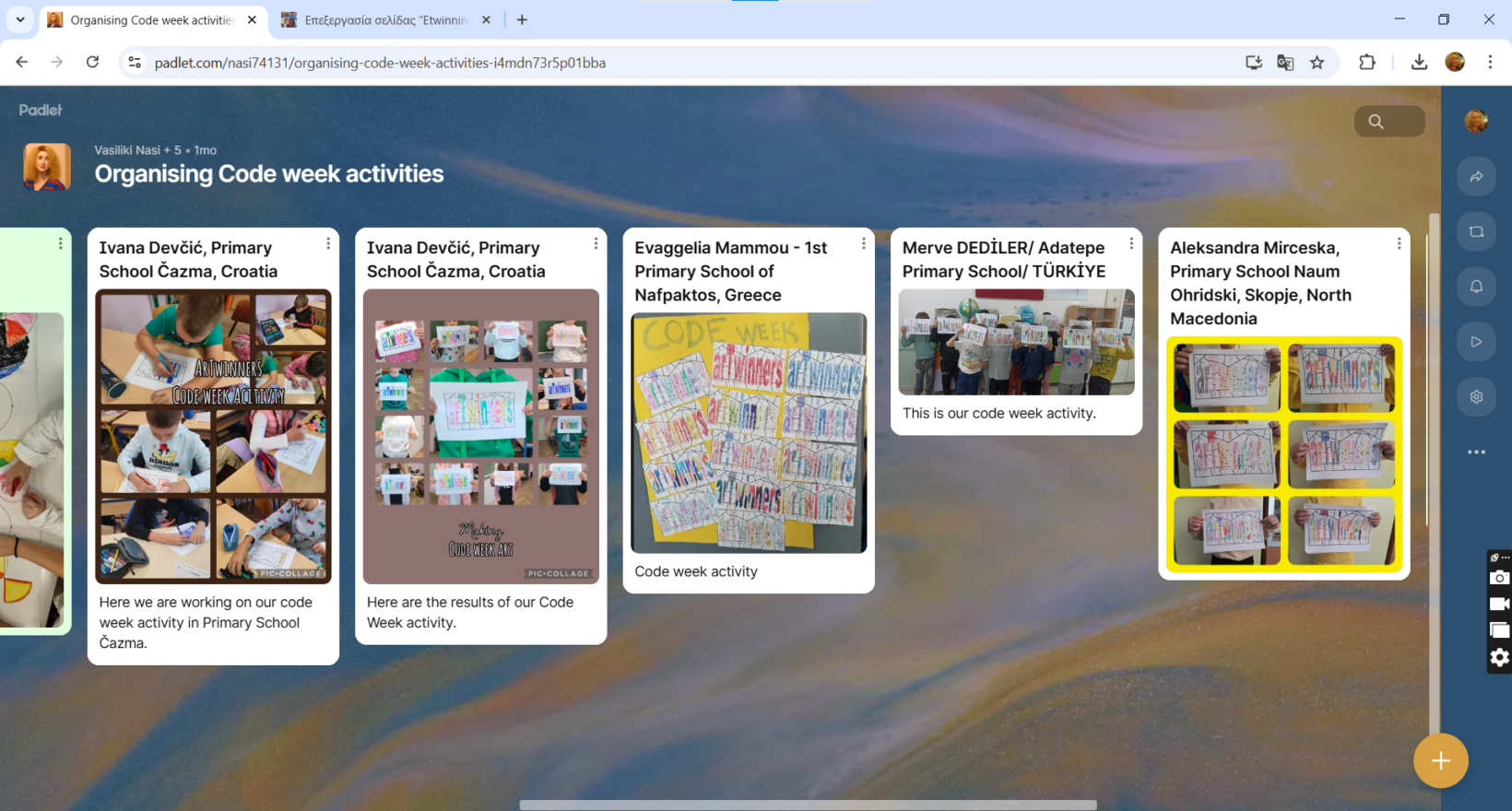Screen dimensions: 1512x811
Task: Open the sidebar three-dot more menu
Action: point(1476,453)
